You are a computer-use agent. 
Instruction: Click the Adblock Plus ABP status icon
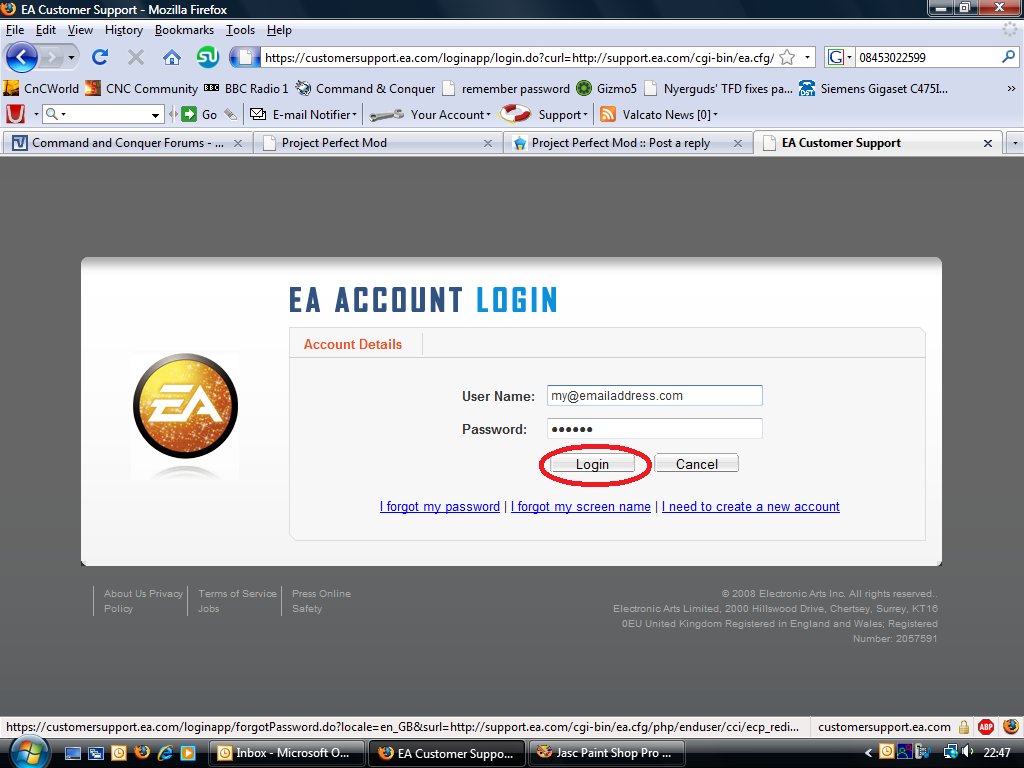click(x=986, y=726)
